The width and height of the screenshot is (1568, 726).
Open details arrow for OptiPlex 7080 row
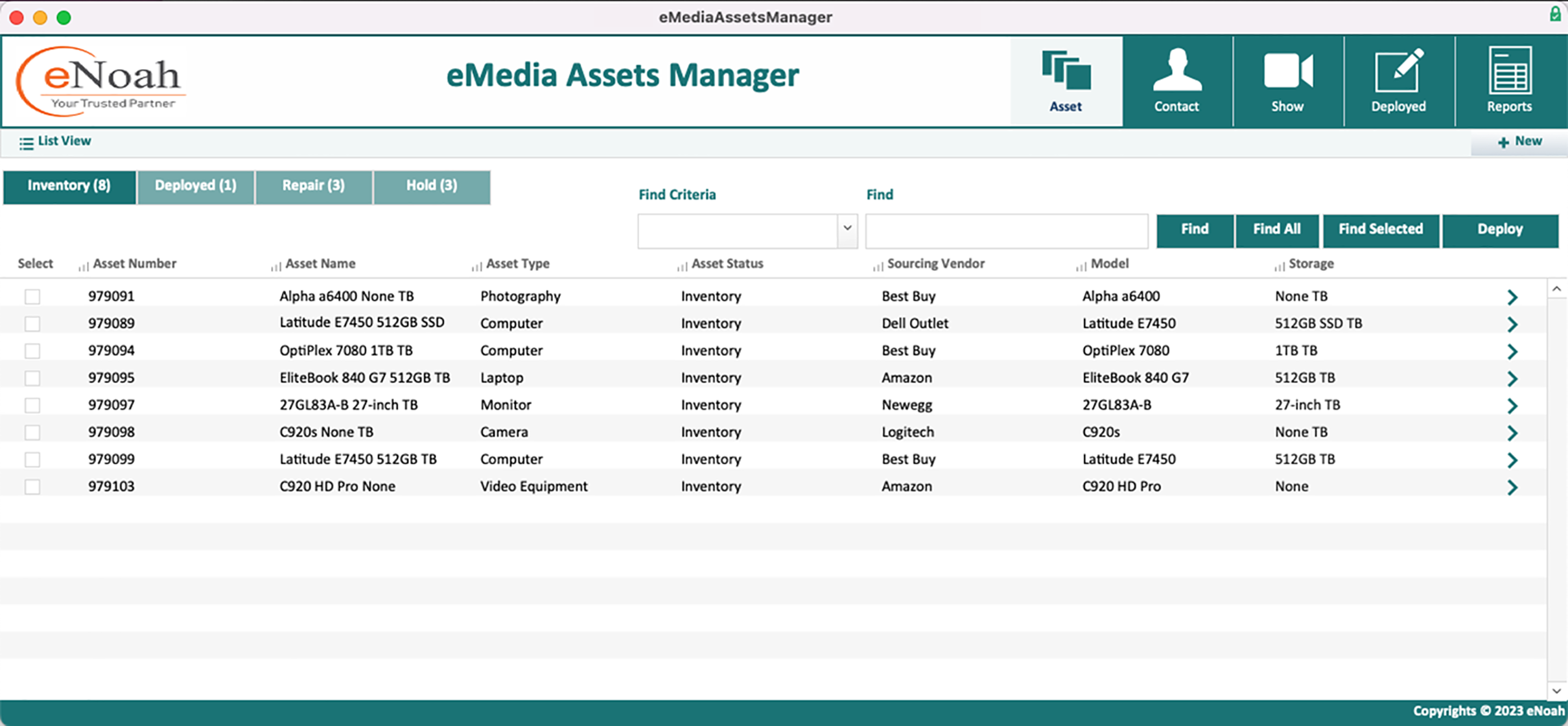(x=1512, y=351)
